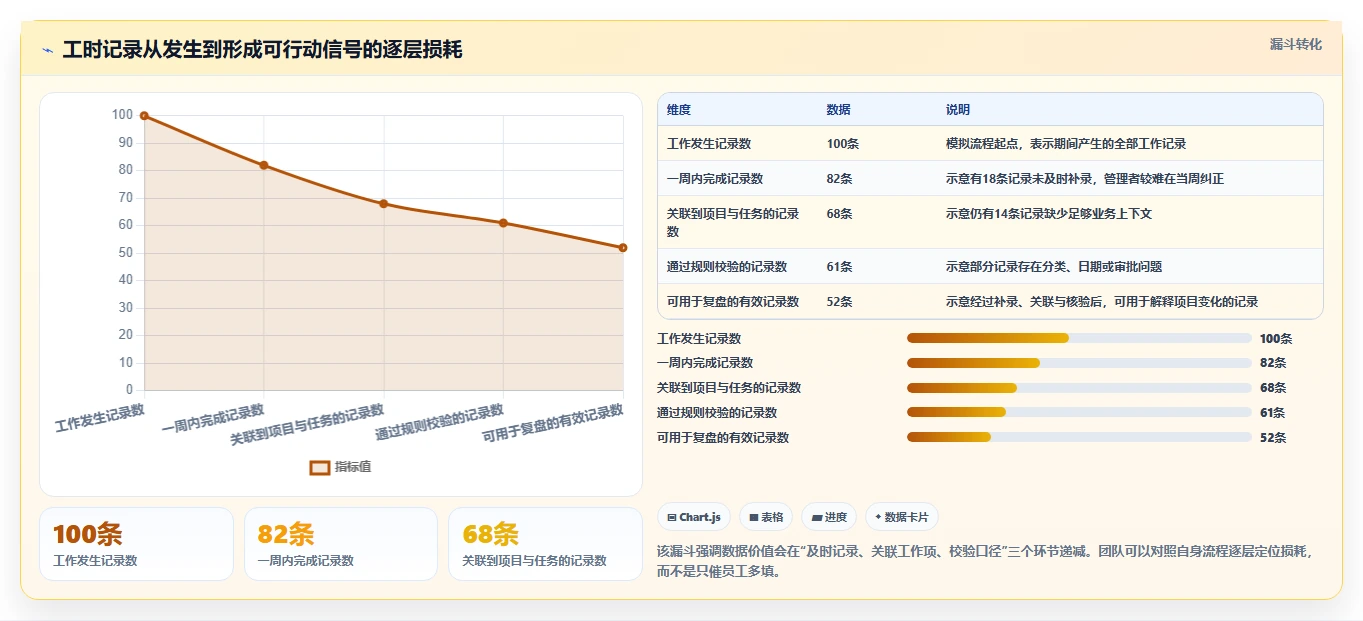Click the data point at value 100
Image resolution: width=1363 pixels, height=621 pixels.
coord(144,116)
